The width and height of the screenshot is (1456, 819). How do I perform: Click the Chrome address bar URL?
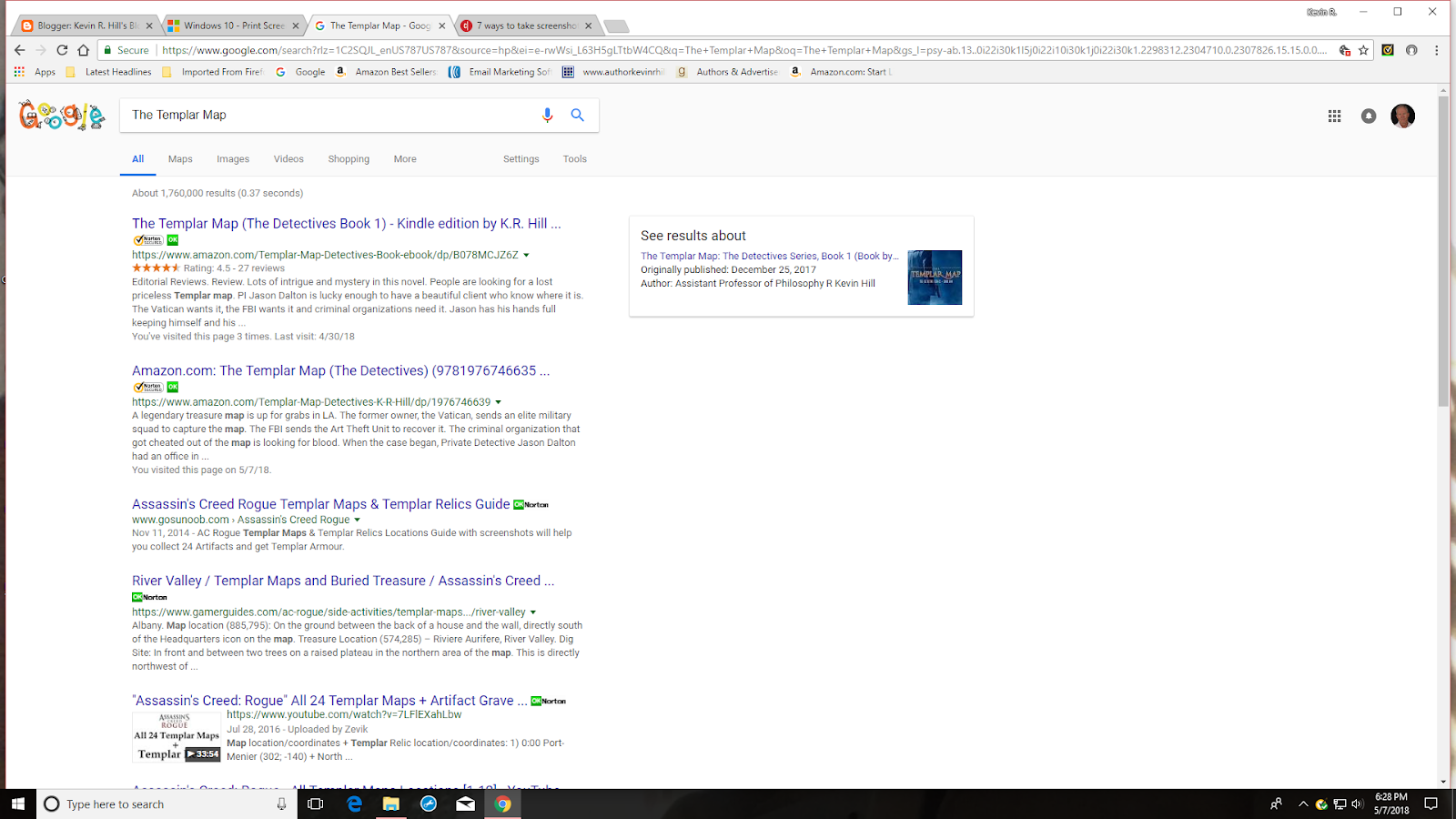(x=743, y=50)
